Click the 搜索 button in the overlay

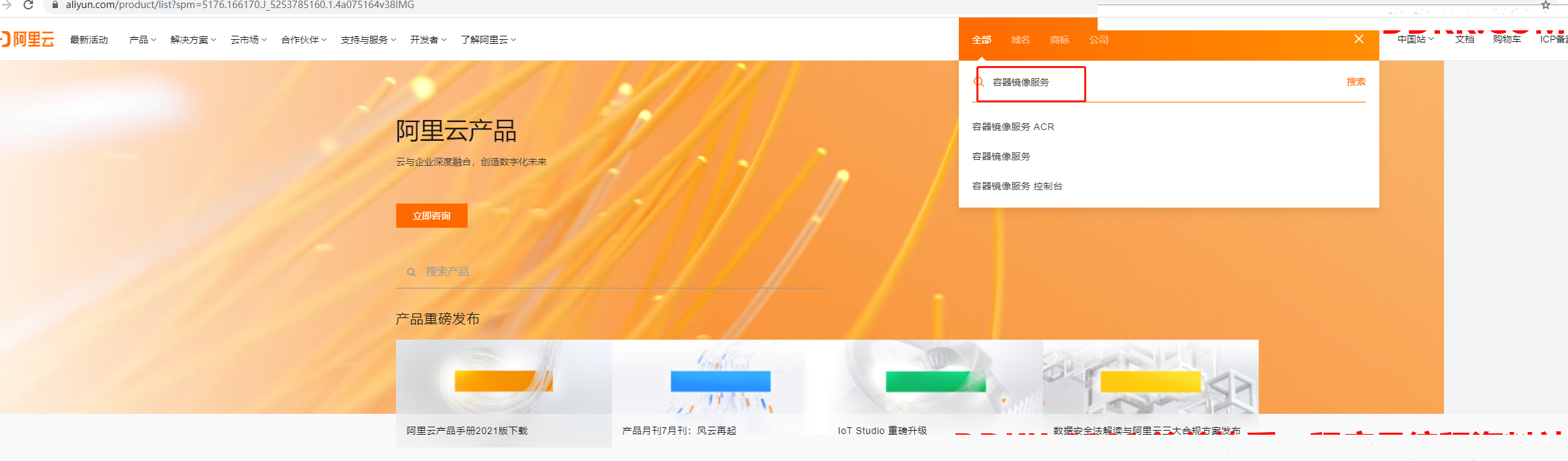point(1356,82)
